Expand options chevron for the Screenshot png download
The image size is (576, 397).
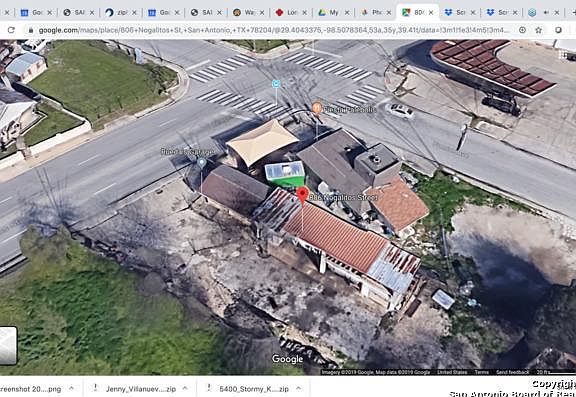tap(72, 388)
